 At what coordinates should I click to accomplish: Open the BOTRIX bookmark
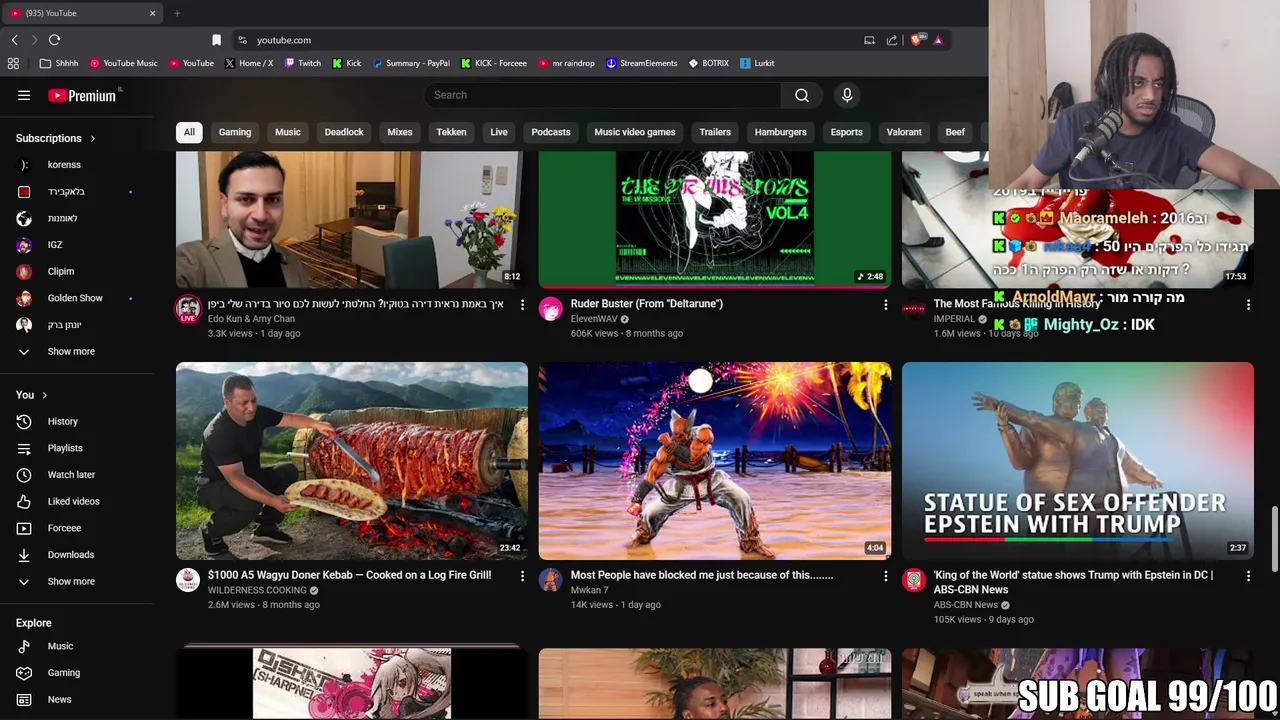coord(708,63)
